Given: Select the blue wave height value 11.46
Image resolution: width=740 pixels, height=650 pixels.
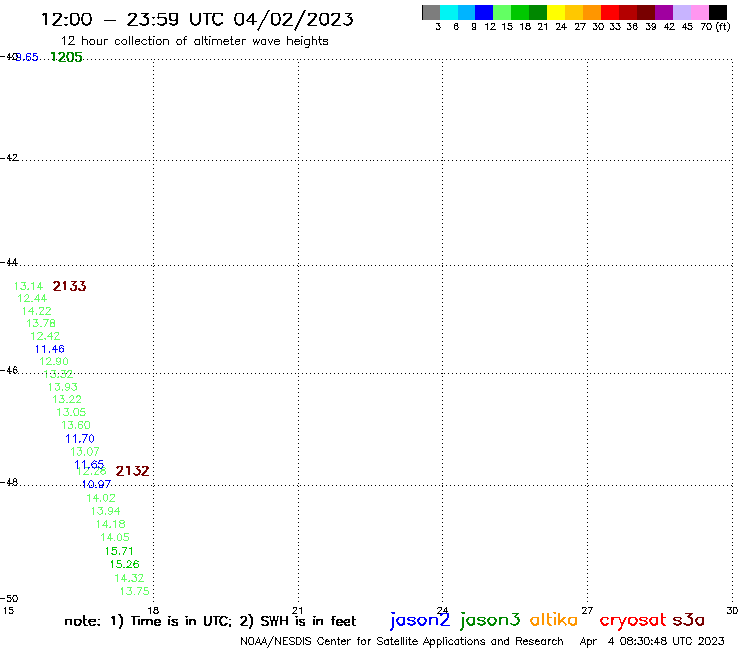Looking at the screenshot, I should coord(50,349).
